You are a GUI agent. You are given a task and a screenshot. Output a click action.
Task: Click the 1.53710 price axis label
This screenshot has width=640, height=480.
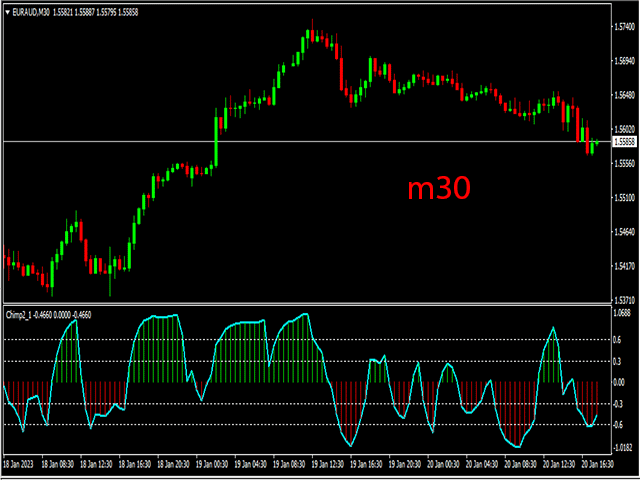coord(624,301)
